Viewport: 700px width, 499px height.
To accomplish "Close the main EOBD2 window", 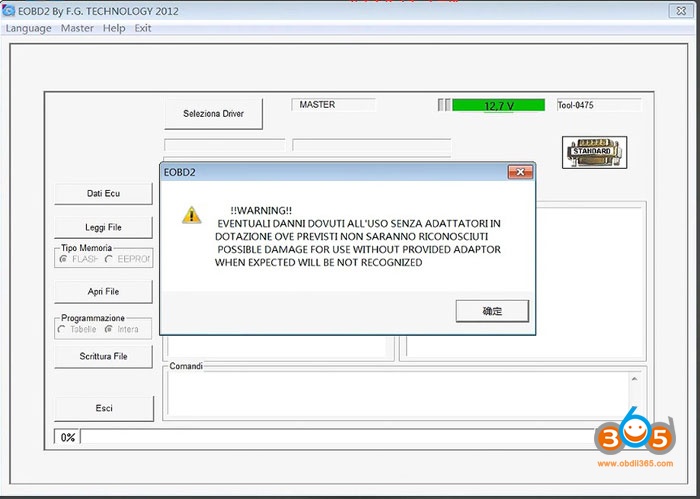I will (681, 11).
